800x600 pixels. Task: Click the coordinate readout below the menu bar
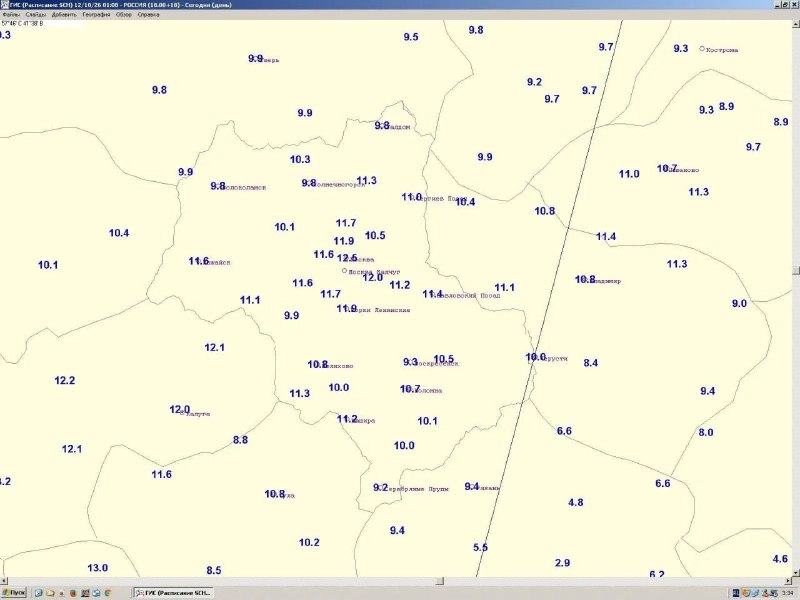[23, 23]
